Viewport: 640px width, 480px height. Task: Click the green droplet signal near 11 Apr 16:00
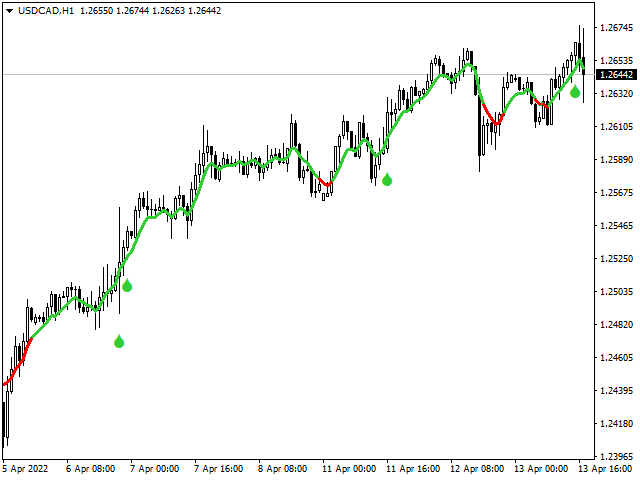[387, 179]
